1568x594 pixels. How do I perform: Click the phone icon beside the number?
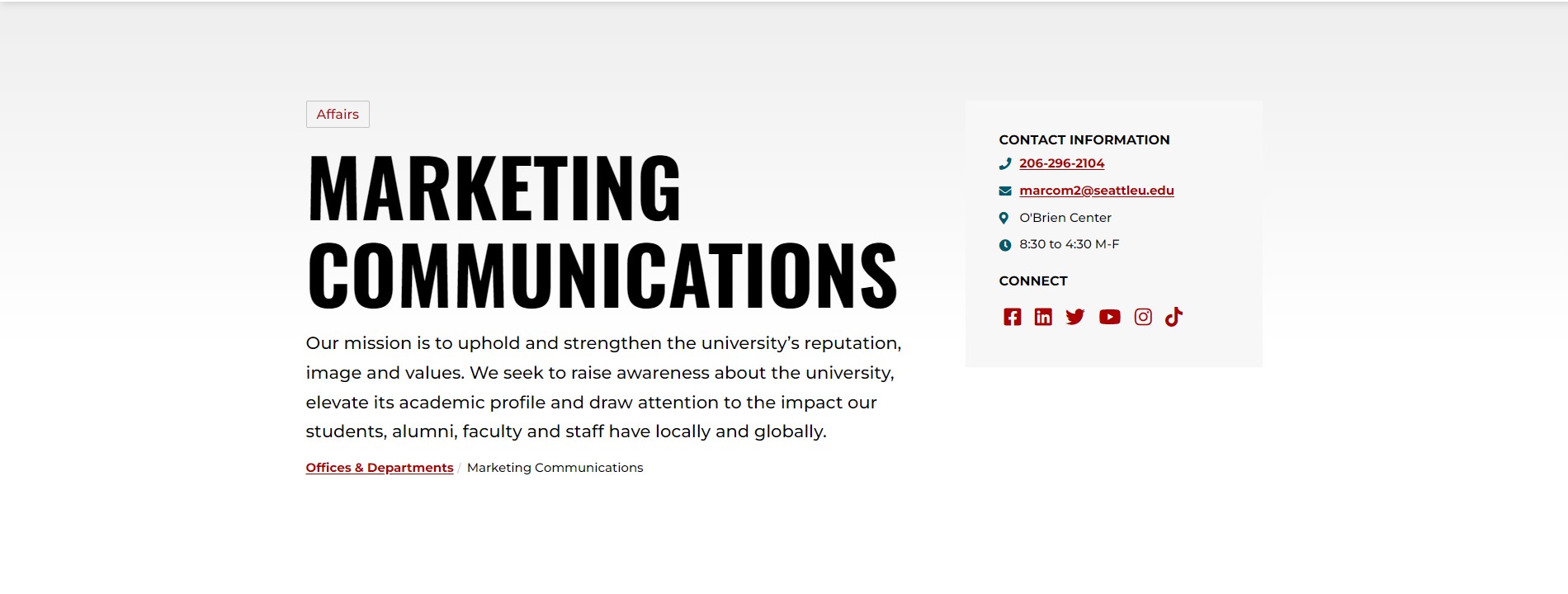pos(1005,163)
